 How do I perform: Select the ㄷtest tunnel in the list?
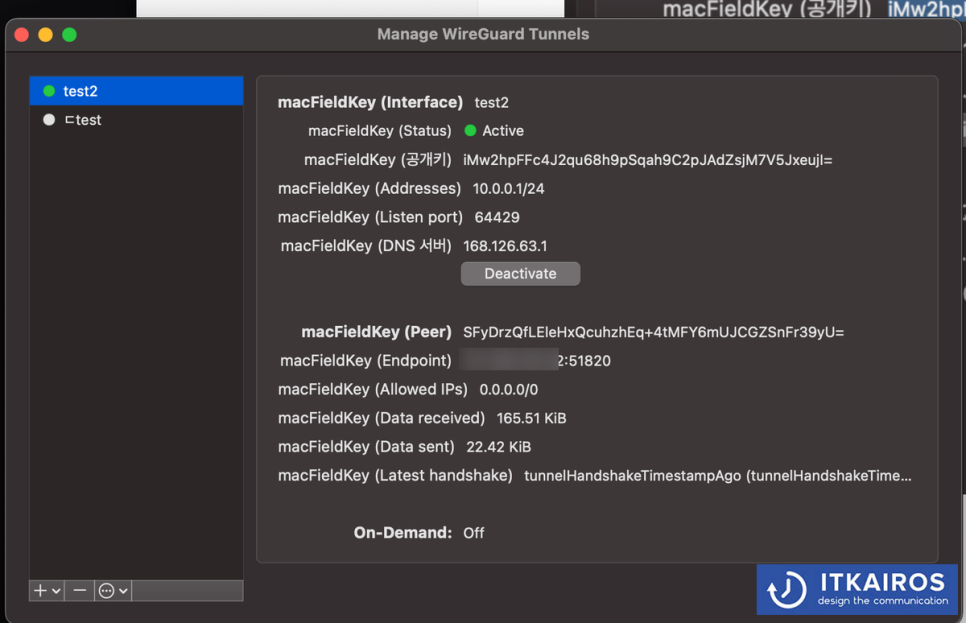pos(136,120)
